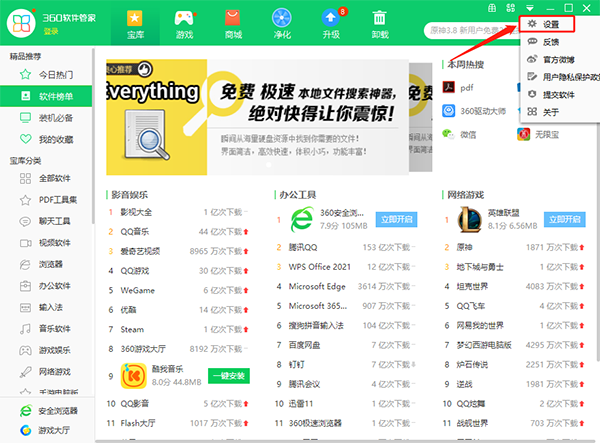600x443 pixels.
Task: Open the 卸载 (Uninstall) trash icon
Action: pos(380,18)
